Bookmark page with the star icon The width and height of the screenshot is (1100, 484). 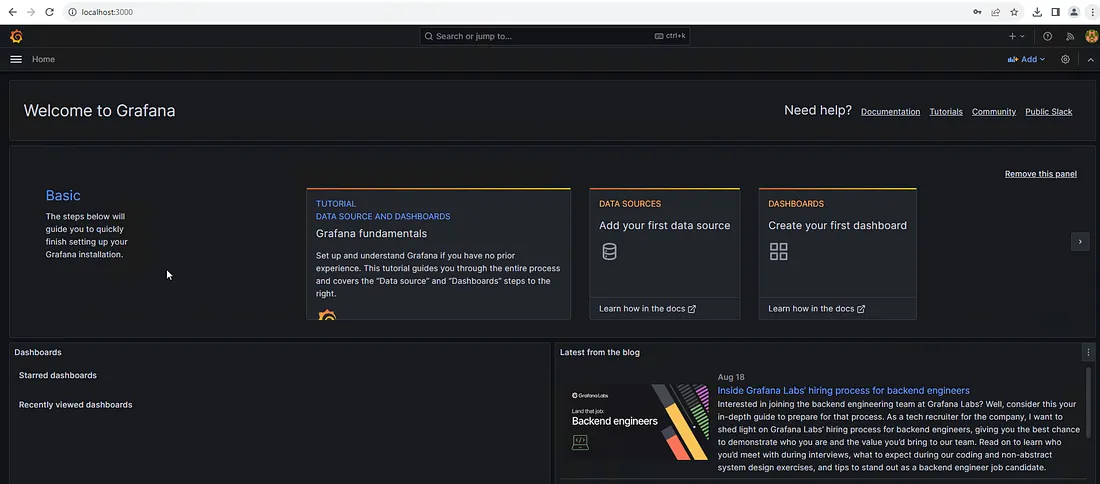pyautogui.click(x=1014, y=12)
